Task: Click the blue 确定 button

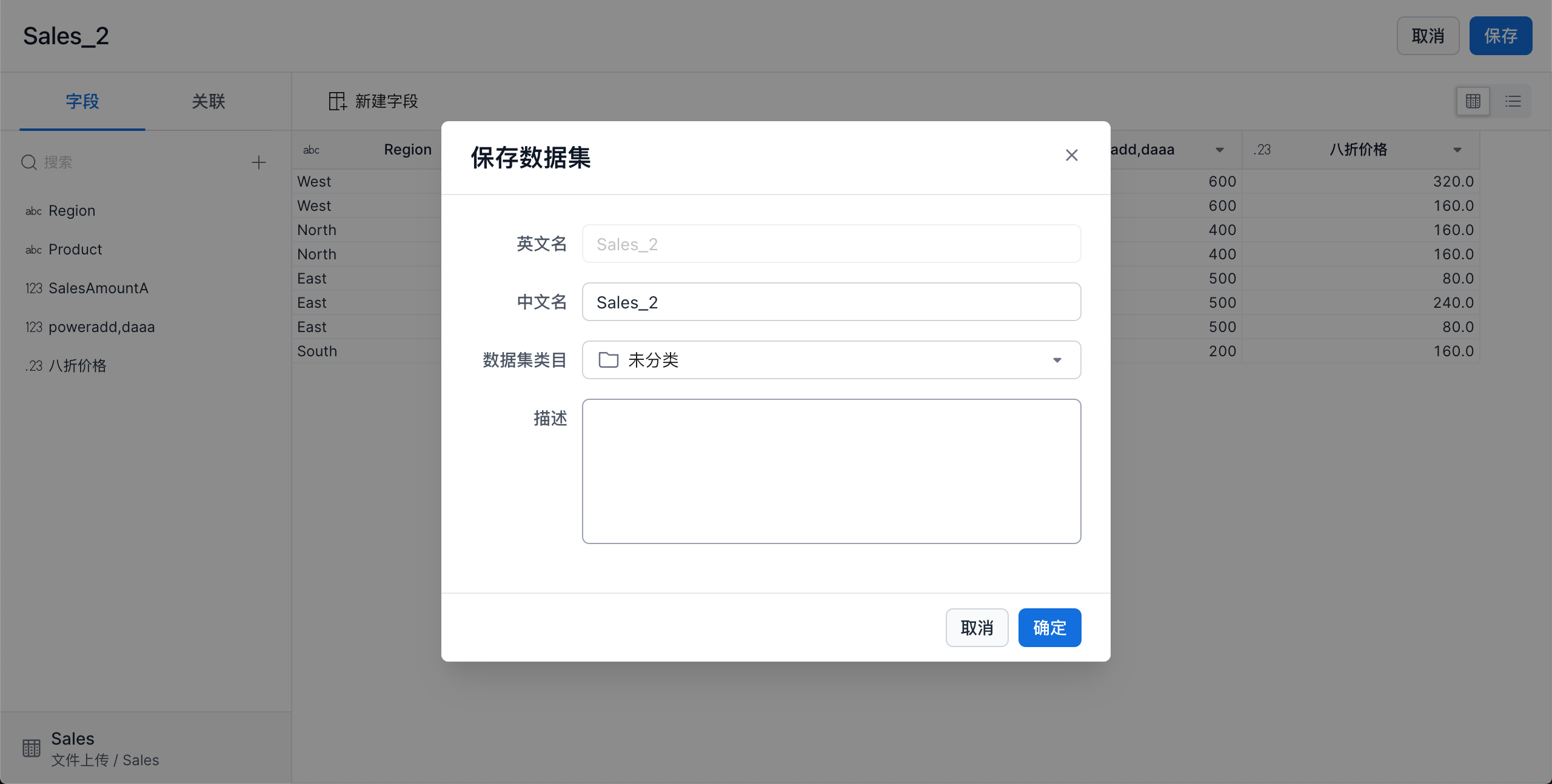Action: [1049, 628]
